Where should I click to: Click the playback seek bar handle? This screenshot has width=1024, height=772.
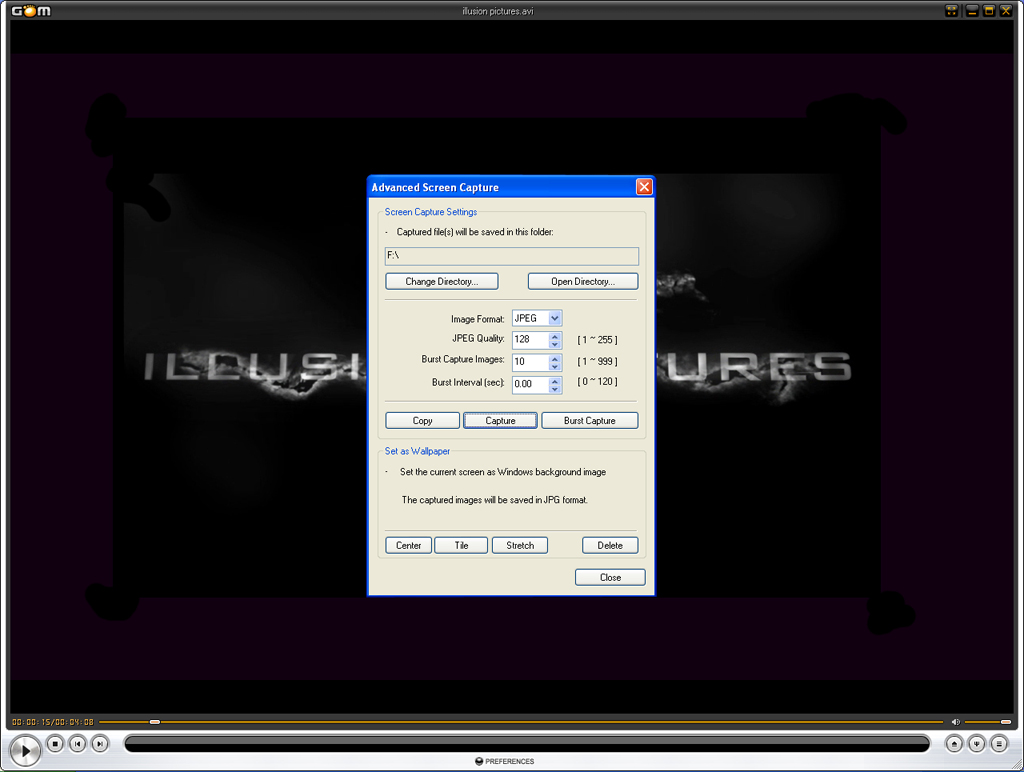point(155,722)
